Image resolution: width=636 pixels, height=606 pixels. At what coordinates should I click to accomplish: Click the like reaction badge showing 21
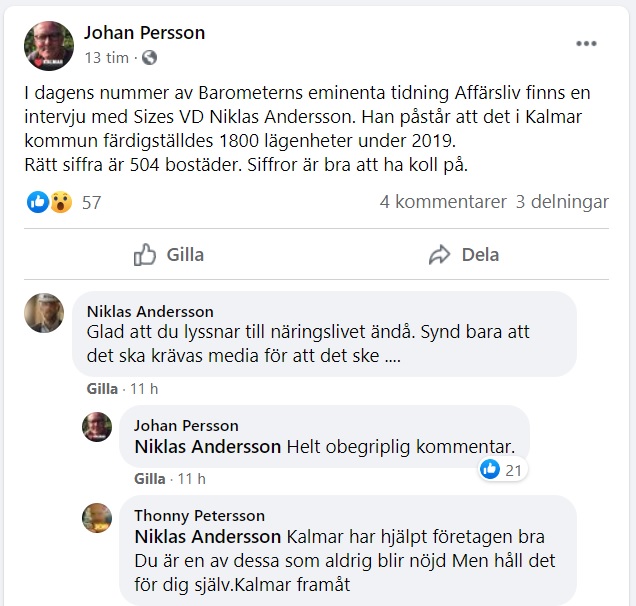pos(502,469)
